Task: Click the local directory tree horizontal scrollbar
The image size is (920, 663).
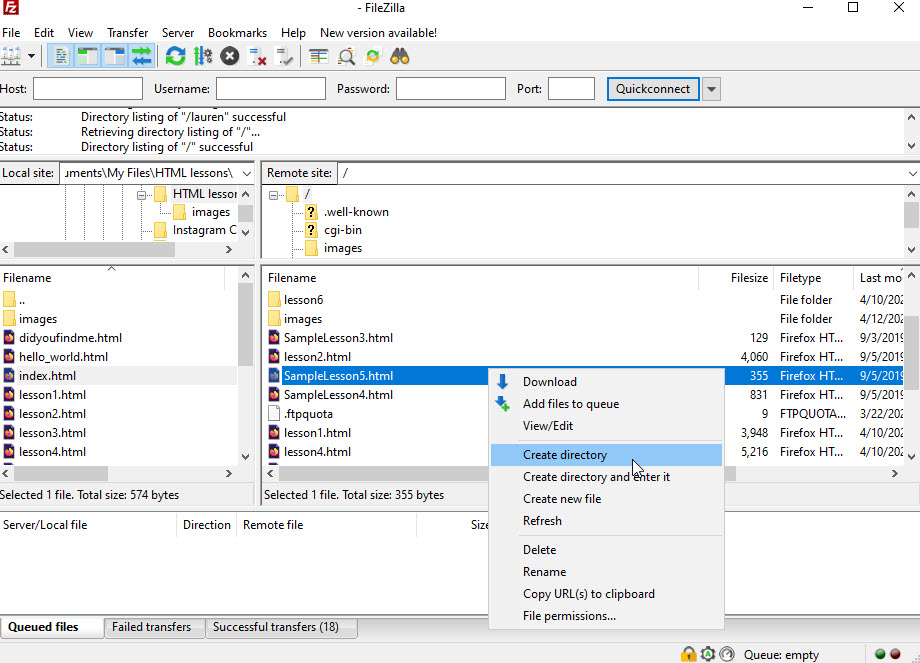Action: tap(94, 250)
